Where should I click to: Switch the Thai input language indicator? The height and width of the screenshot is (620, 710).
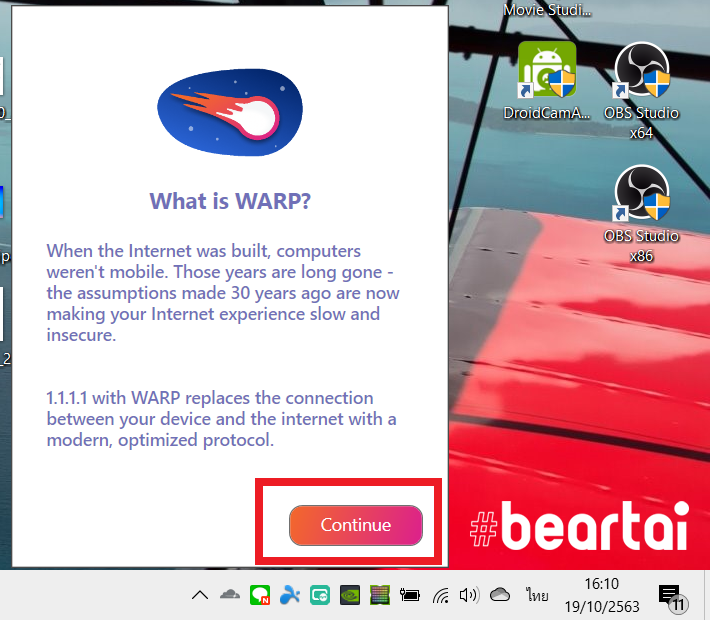537,595
